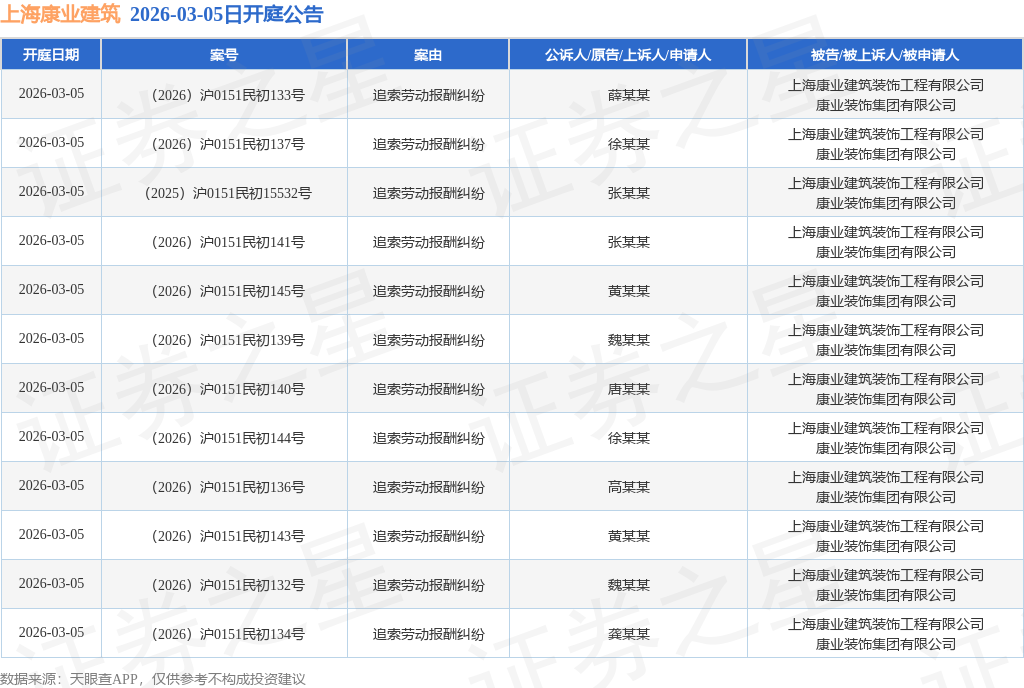Click plaintiff 张某某 in the 15532号 row
The height and width of the screenshot is (688, 1024).
[x=628, y=193]
